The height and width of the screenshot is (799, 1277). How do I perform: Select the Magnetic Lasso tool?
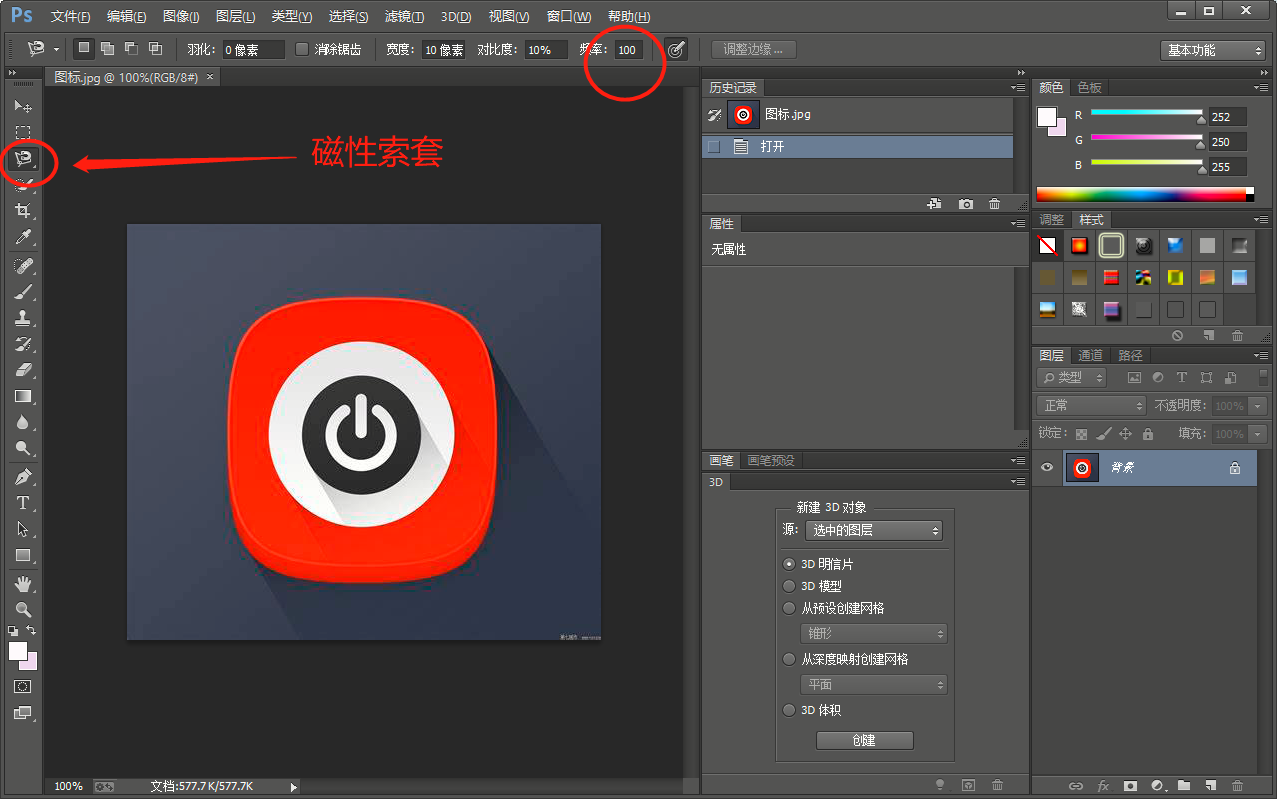point(24,158)
